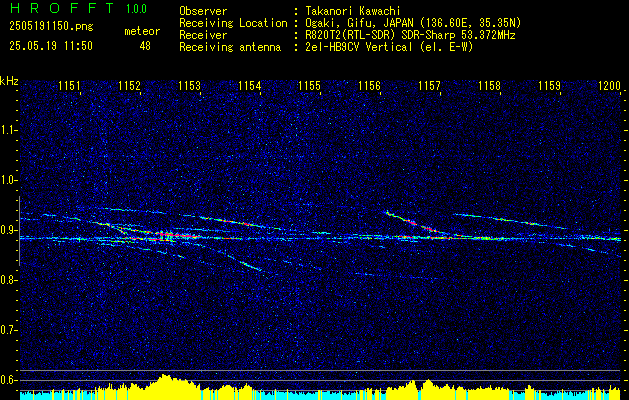629x400 pixels.
Task: Click the meteor label
Action: 142,31
